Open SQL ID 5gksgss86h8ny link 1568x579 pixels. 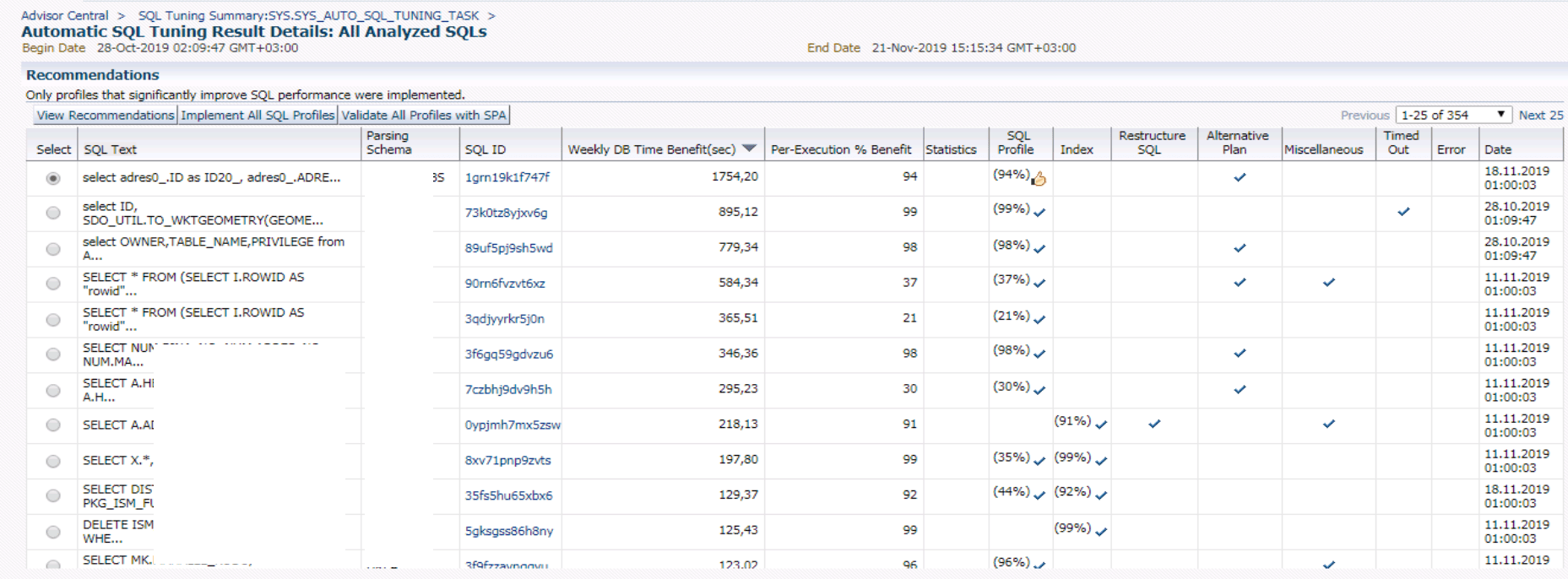pos(508,531)
